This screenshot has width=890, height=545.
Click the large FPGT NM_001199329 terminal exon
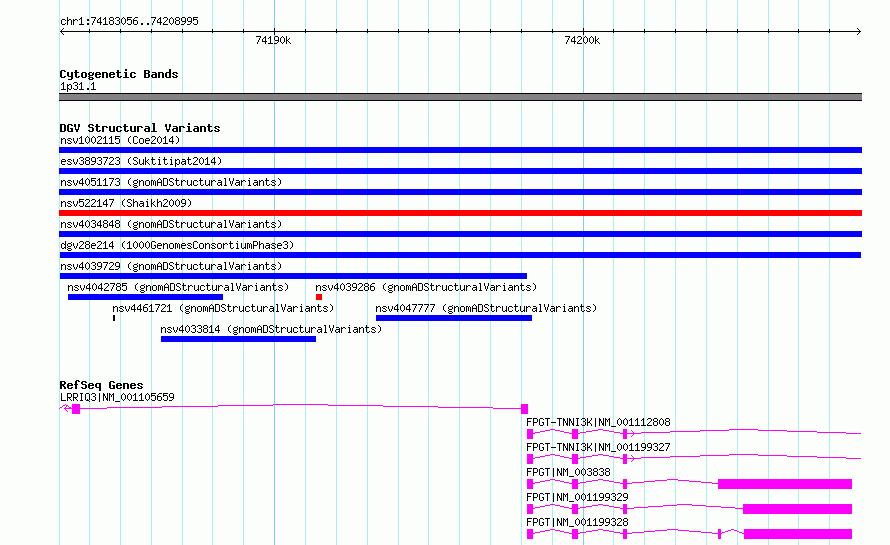point(797,509)
